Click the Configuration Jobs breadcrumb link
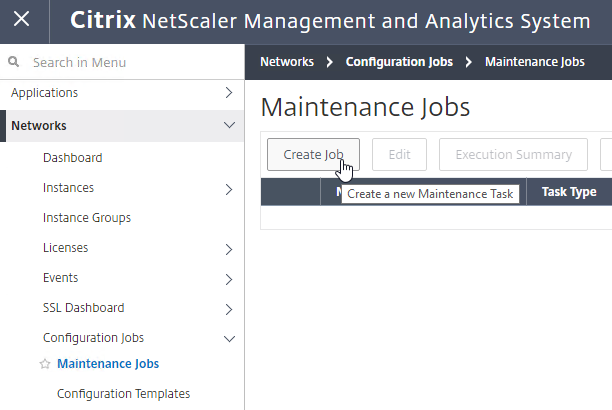This screenshot has height=410, width=612. click(x=399, y=62)
